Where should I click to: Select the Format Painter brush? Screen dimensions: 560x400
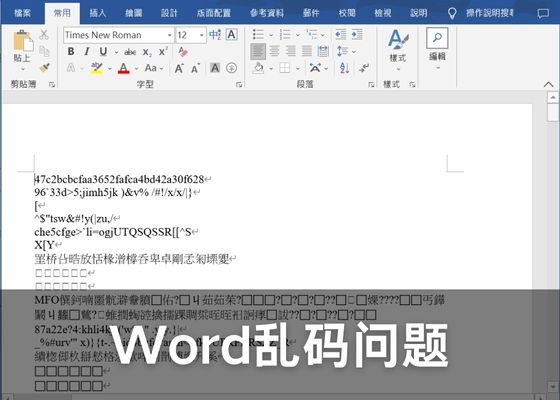click(x=44, y=68)
